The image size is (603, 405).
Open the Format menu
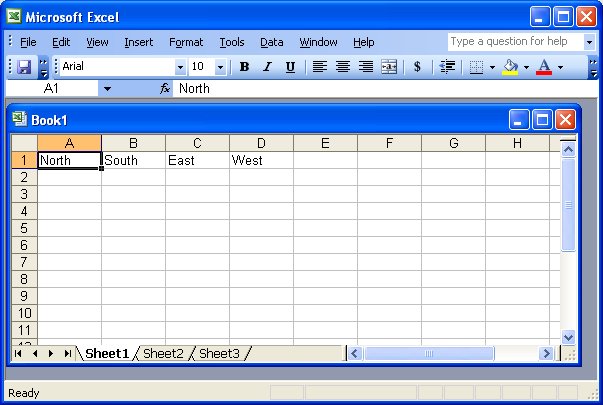(186, 42)
